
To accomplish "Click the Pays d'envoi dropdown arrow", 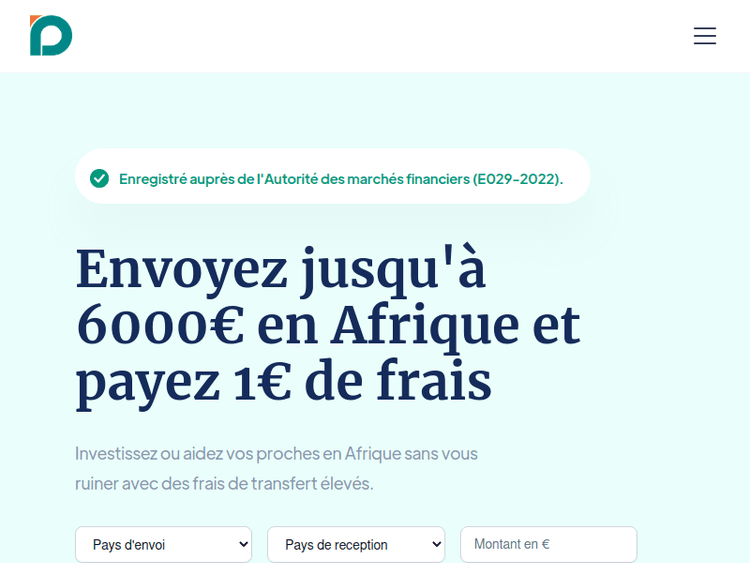I will 245,545.
